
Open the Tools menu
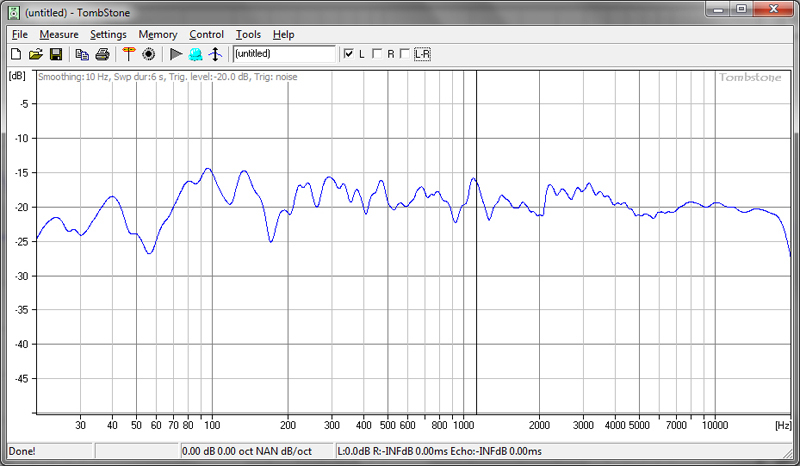(248, 34)
